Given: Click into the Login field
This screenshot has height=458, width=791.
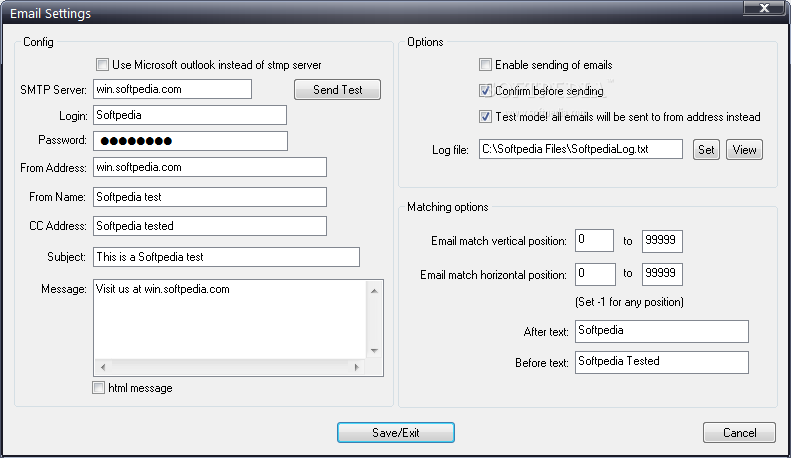Looking at the screenshot, I should (x=190, y=115).
